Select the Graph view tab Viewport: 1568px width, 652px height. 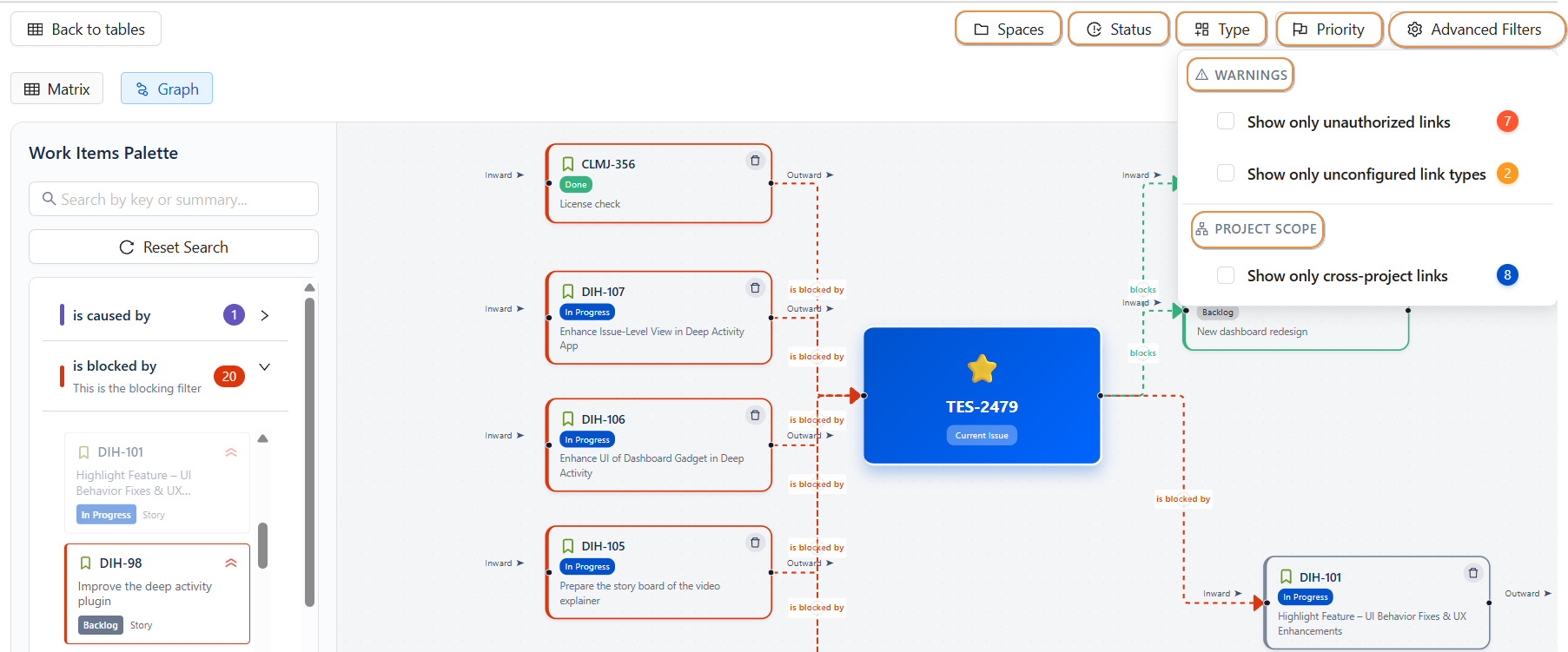point(167,89)
